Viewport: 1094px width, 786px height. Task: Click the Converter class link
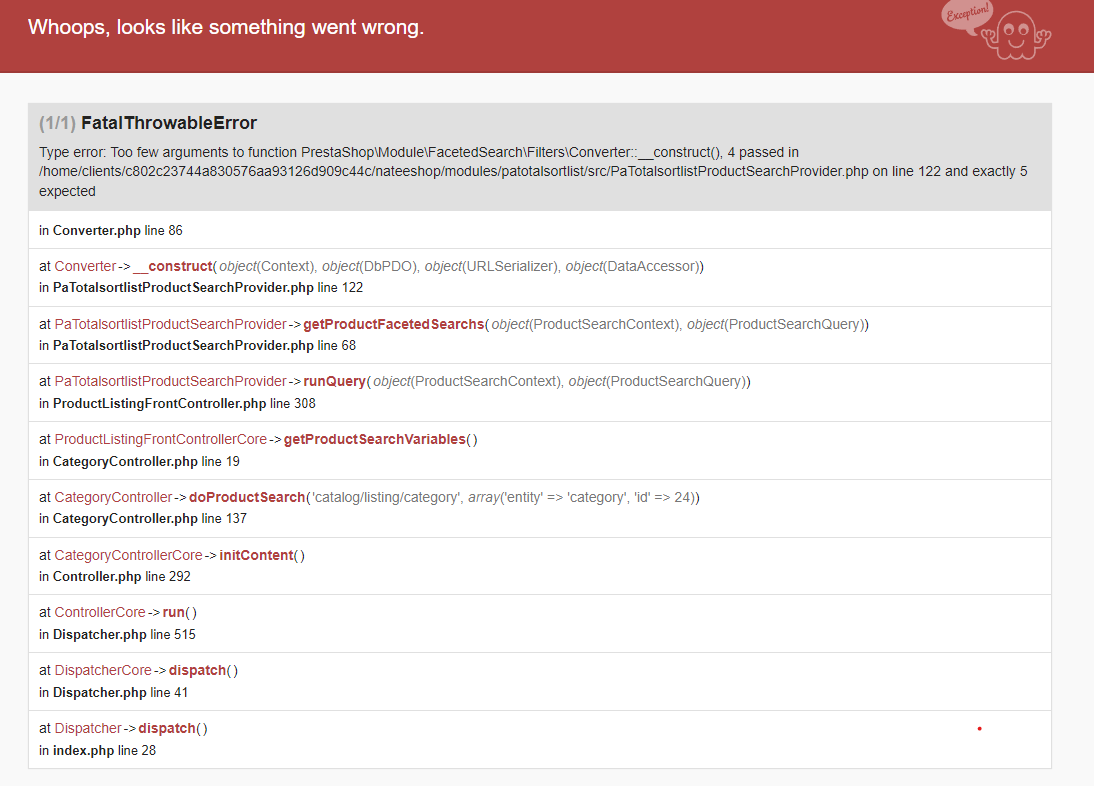tap(85, 266)
